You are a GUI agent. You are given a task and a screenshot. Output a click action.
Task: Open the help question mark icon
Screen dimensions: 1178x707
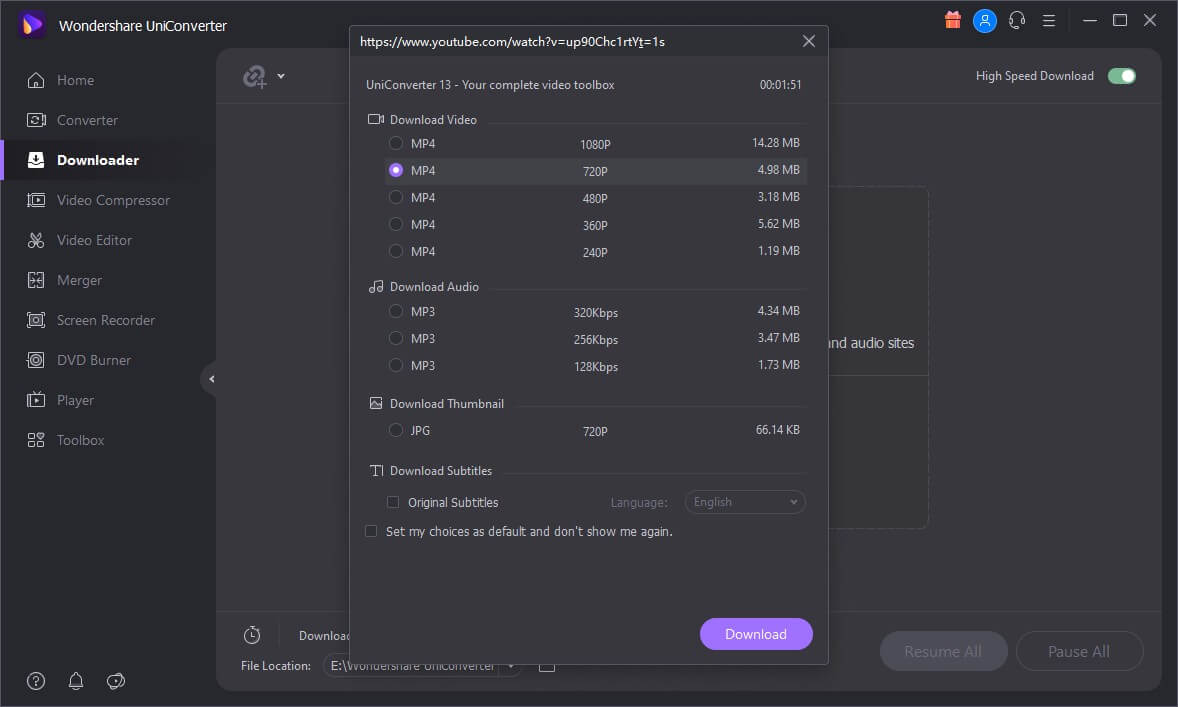pyautogui.click(x=36, y=681)
